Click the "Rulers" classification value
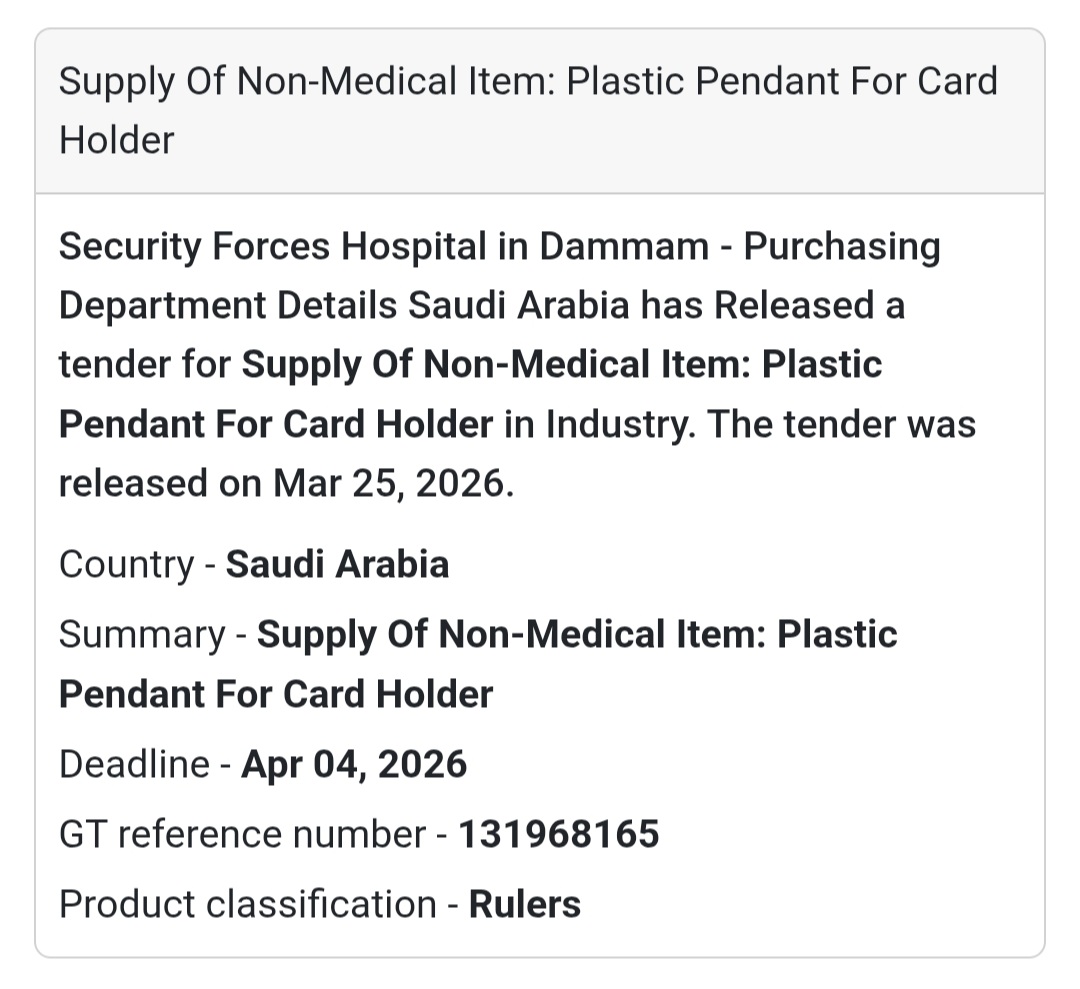Image resolution: width=1080 pixels, height=989 pixels. [x=524, y=904]
